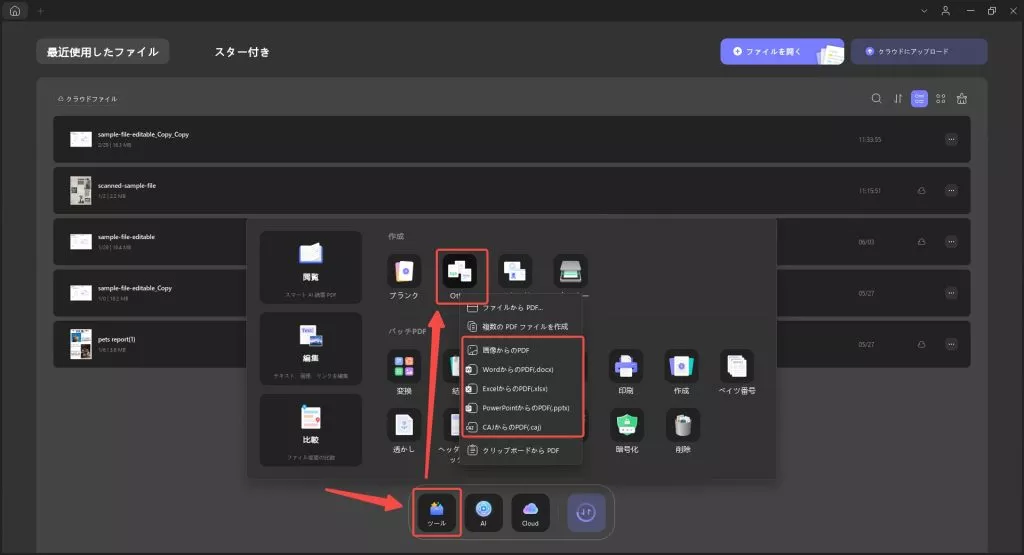Select the 最近使用したファイル tab
This screenshot has height=555, width=1024.
tap(103, 52)
